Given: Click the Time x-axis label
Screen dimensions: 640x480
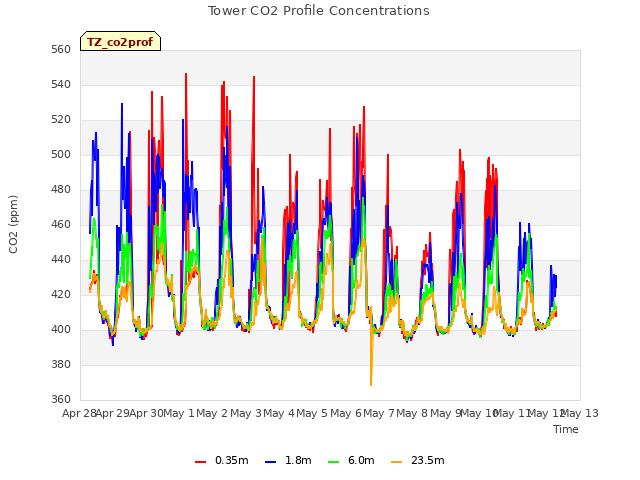Looking at the screenshot, I should [x=566, y=429].
